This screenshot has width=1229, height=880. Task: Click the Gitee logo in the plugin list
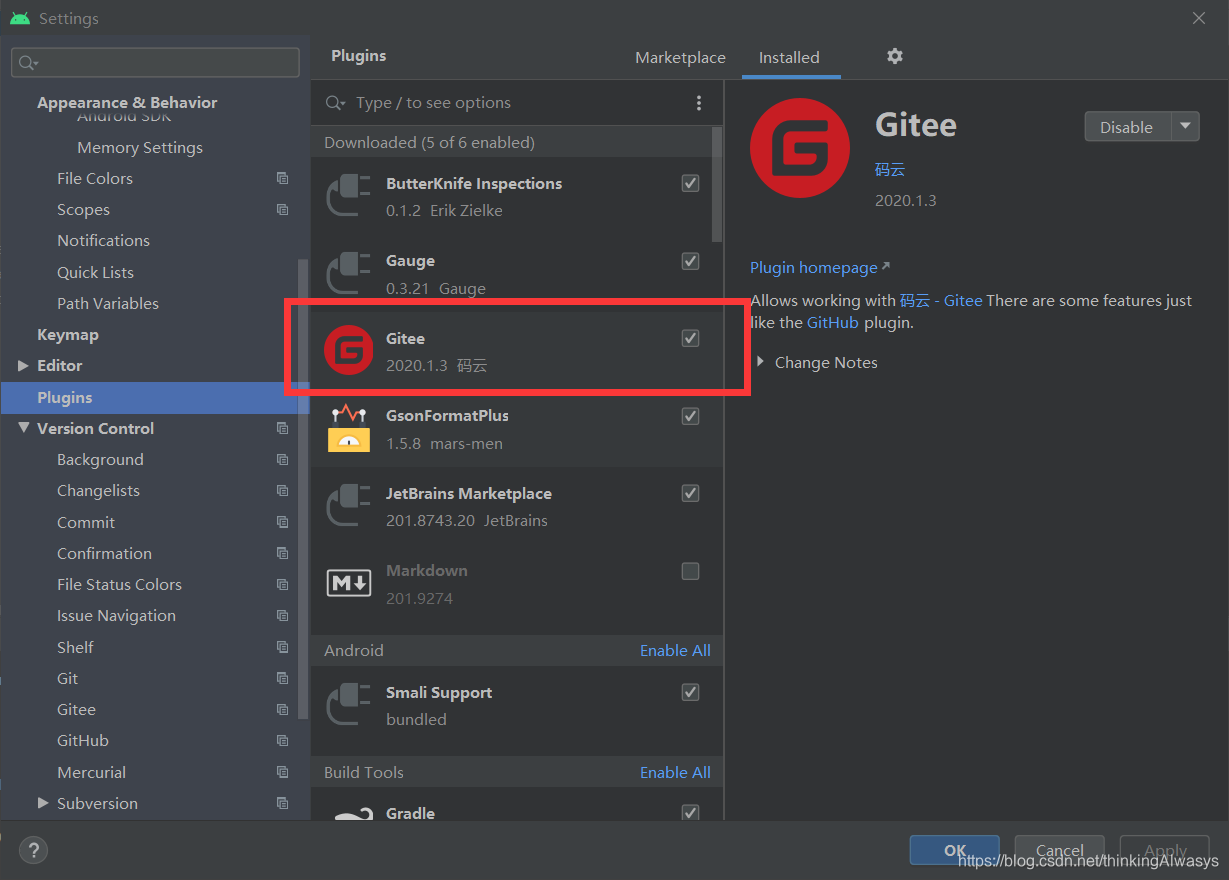point(348,351)
